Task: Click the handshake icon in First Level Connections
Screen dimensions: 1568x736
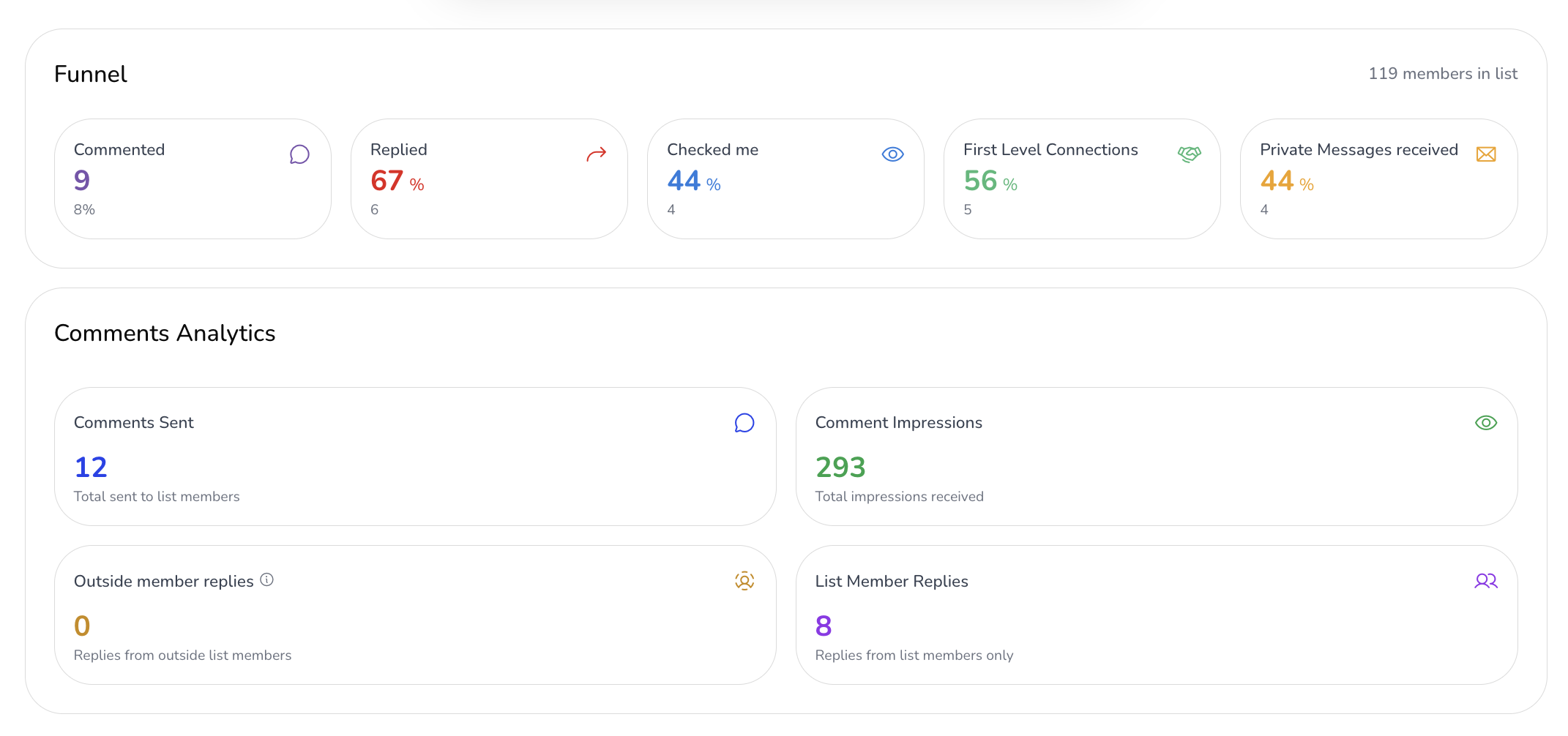Action: pos(1190,154)
